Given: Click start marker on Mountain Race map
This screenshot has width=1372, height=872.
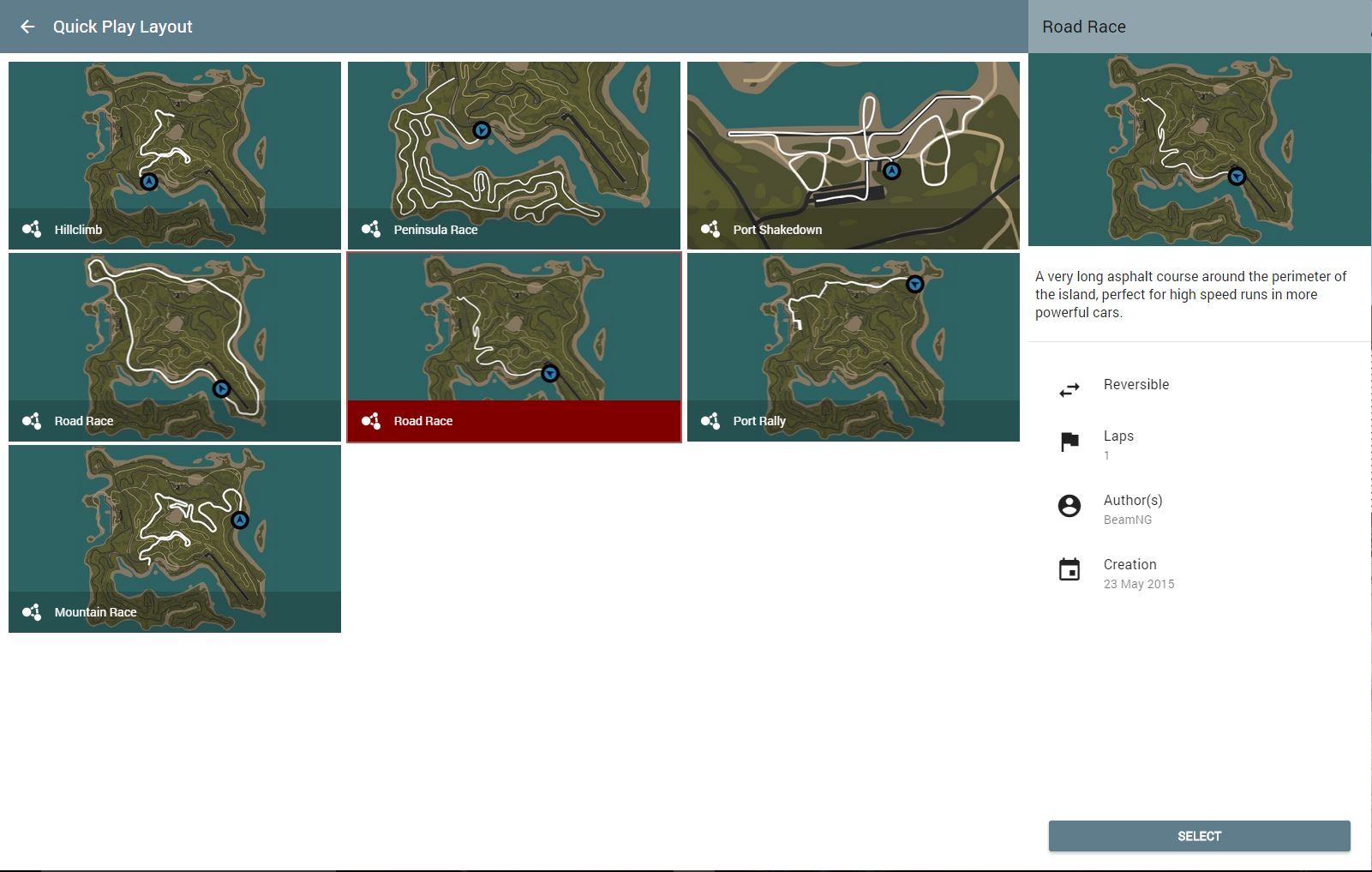Looking at the screenshot, I should [240, 520].
